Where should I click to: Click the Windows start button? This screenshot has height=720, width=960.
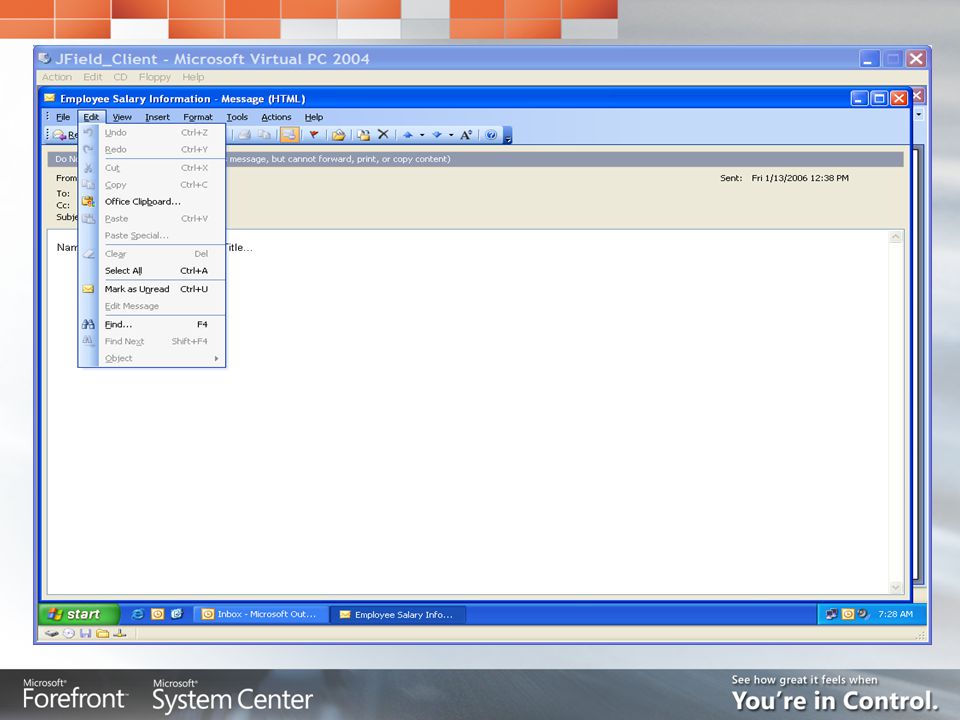tap(77, 613)
